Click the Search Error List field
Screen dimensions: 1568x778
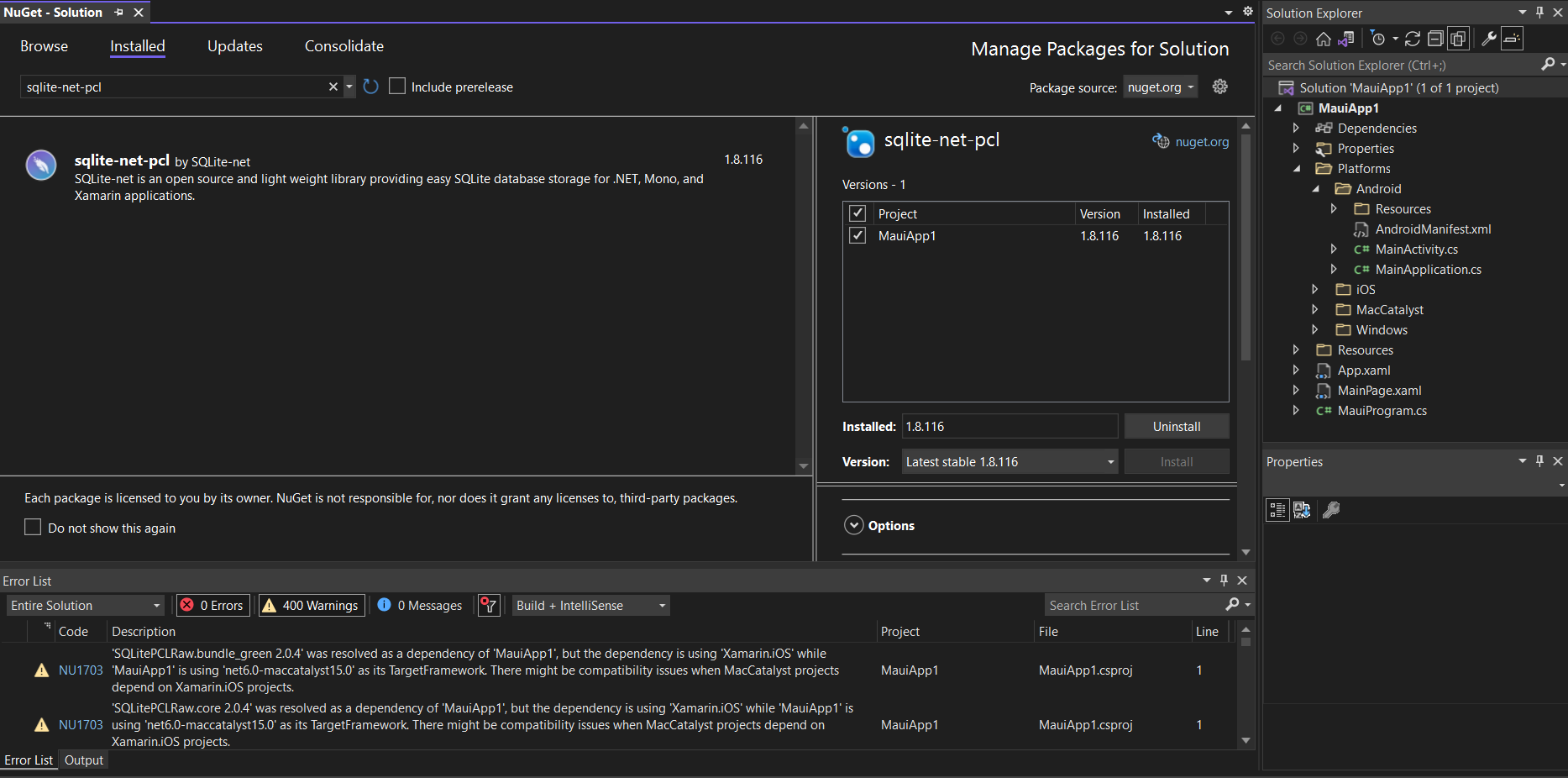point(1134,605)
